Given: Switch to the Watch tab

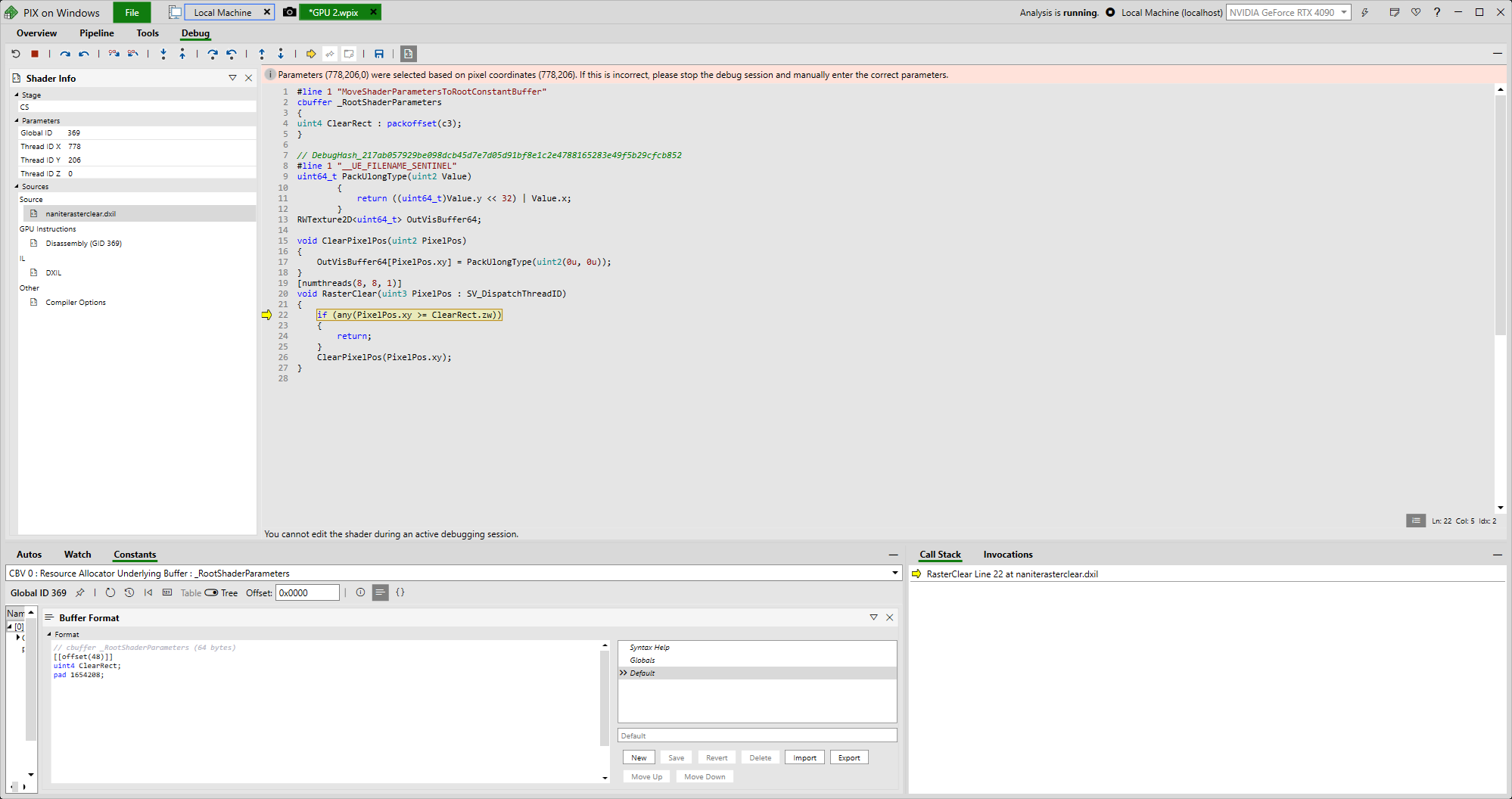Looking at the screenshot, I should [77, 555].
